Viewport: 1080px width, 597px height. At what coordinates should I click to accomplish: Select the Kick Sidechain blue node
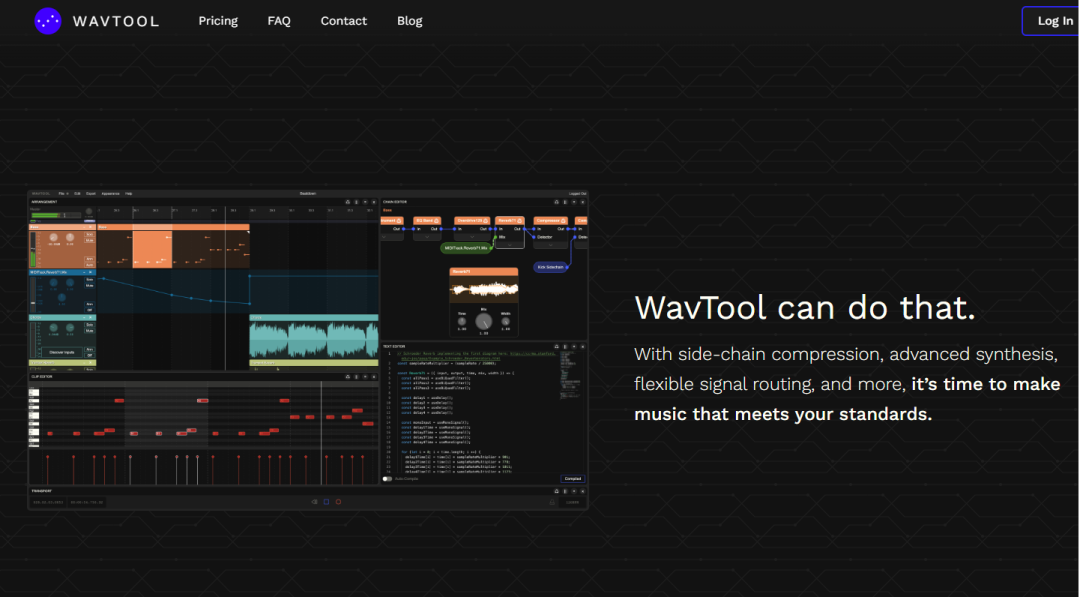pos(550,267)
